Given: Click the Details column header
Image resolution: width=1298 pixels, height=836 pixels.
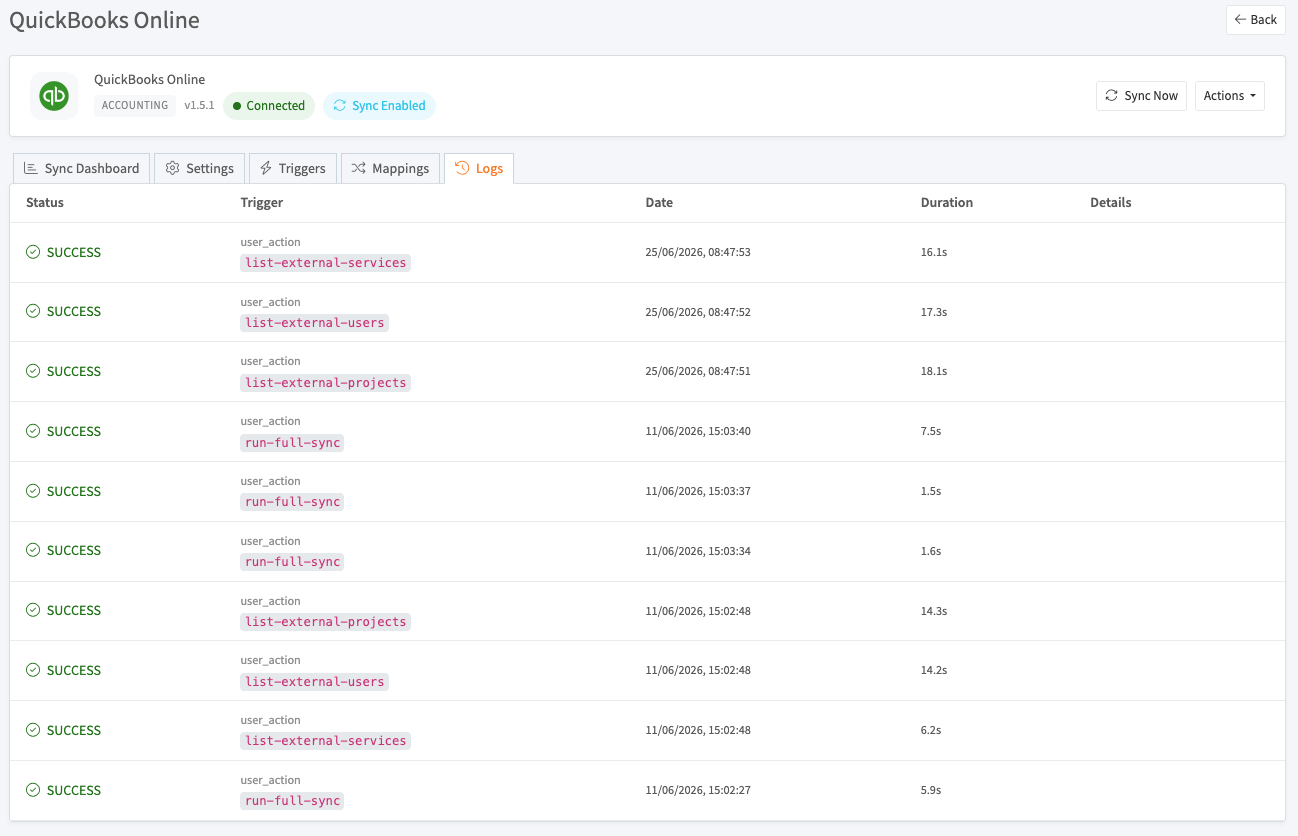Looking at the screenshot, I should click(1111, 203).
